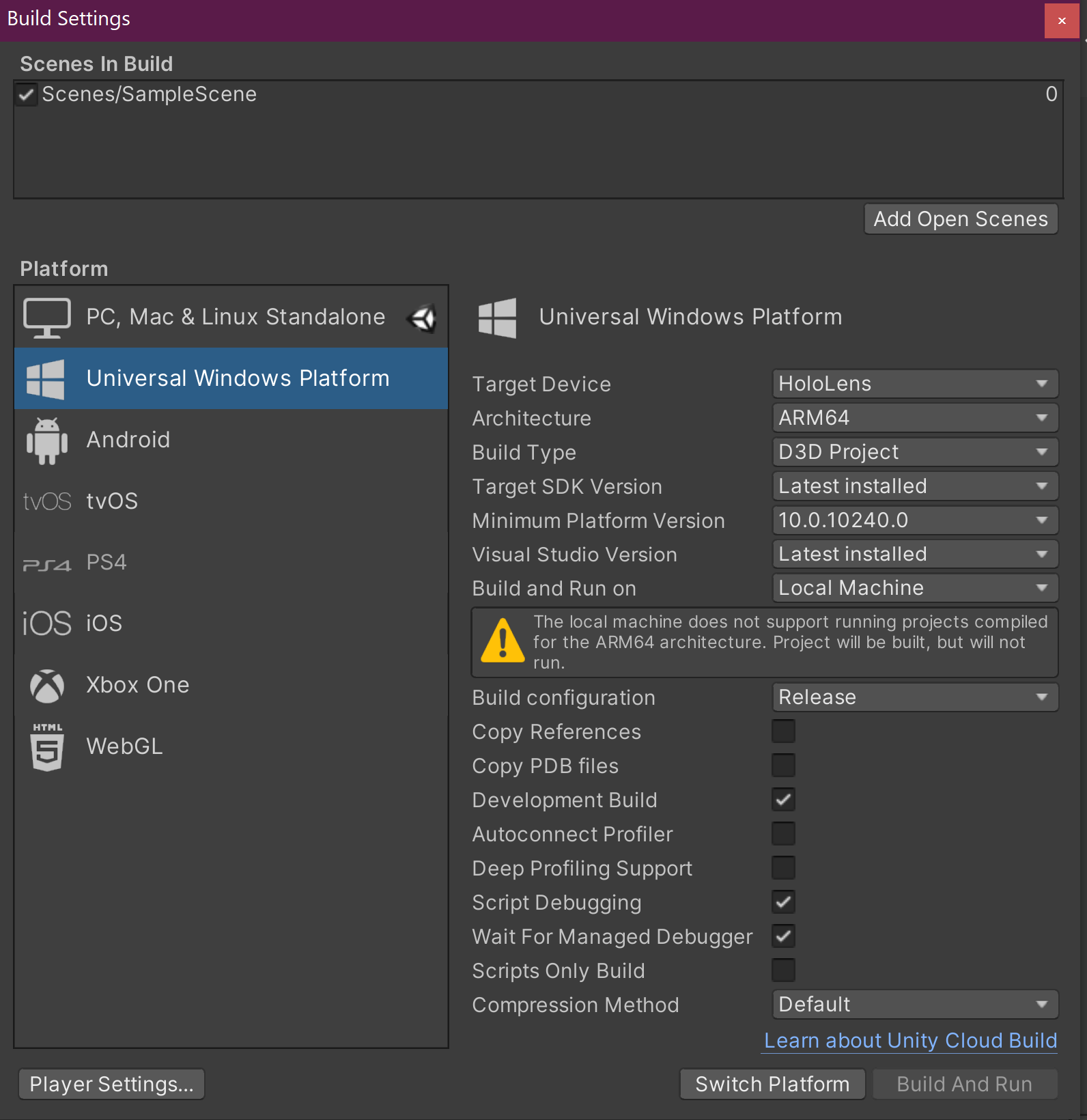Select the Universal Windows Platform row

(231, 379)
